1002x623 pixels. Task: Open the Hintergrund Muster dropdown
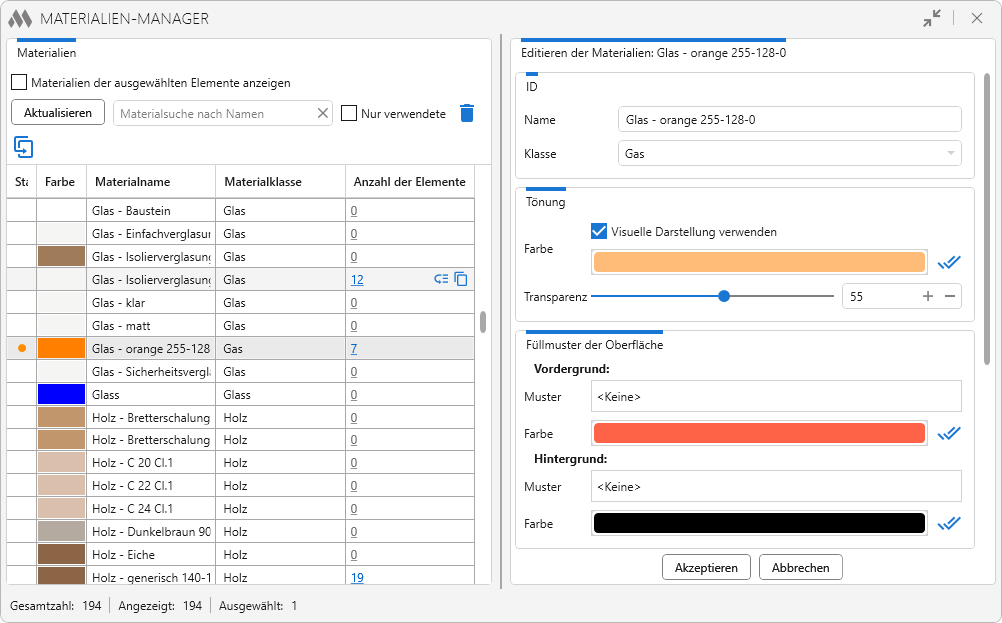coord(776,487)
